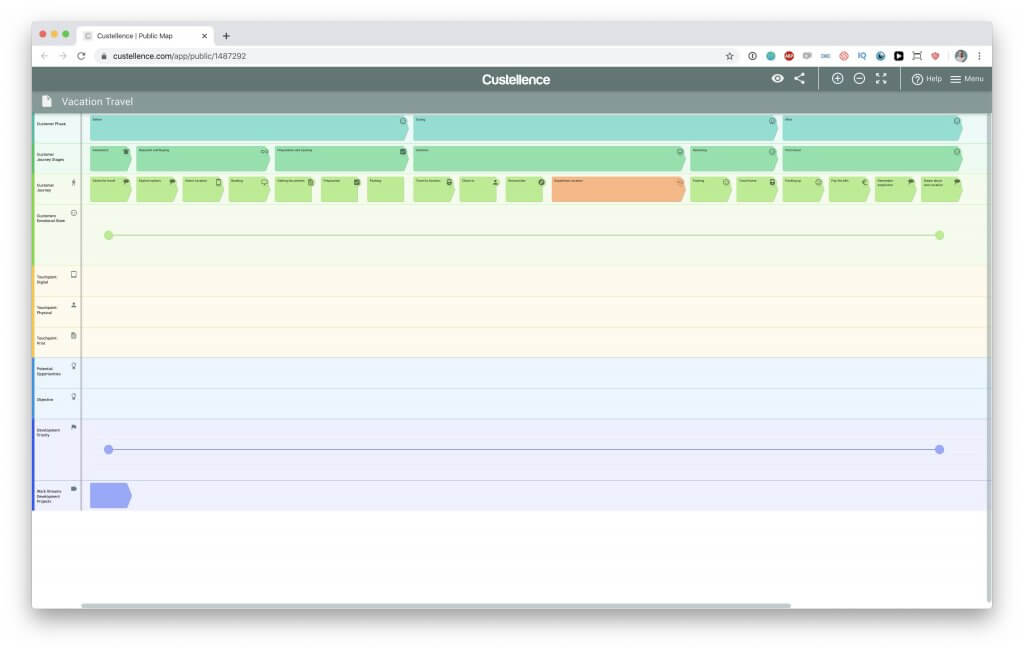Select the orange journey step card
Image resolution: width=1024 pixels, height=651 pixels.
(617, 189)
